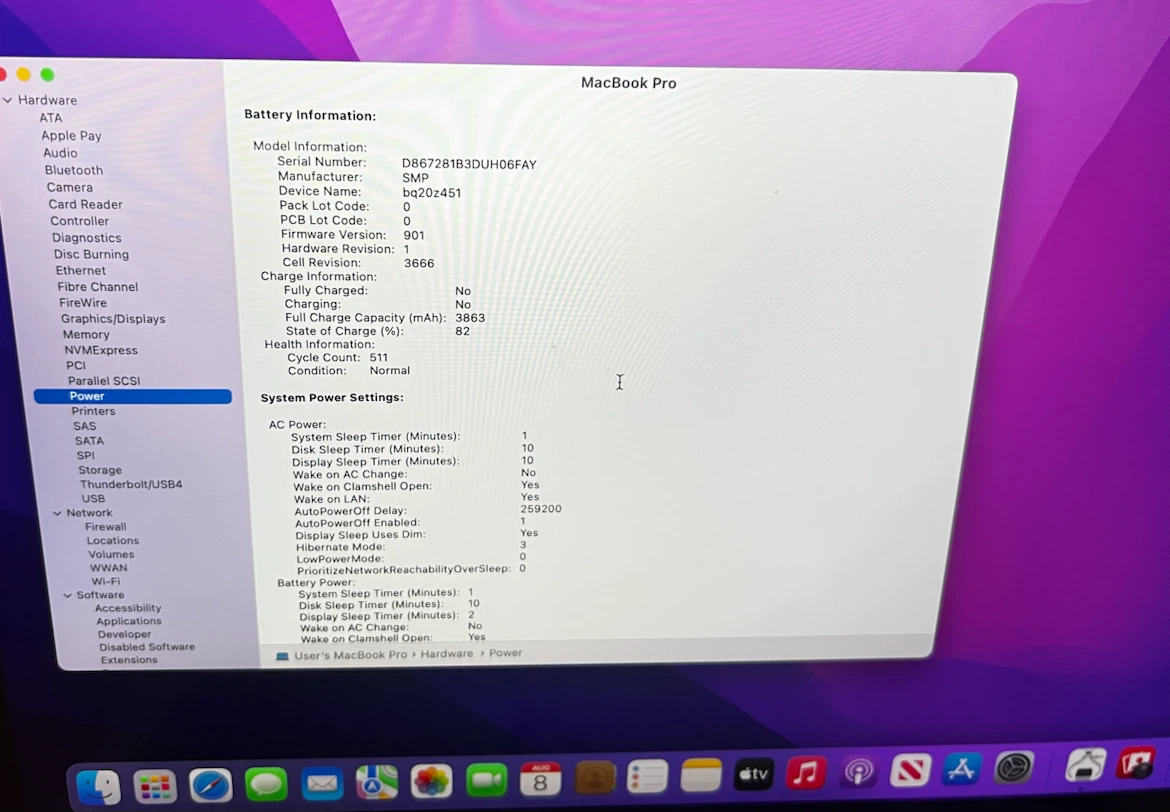Select Disc Burning entry

[x=91, y=254]
